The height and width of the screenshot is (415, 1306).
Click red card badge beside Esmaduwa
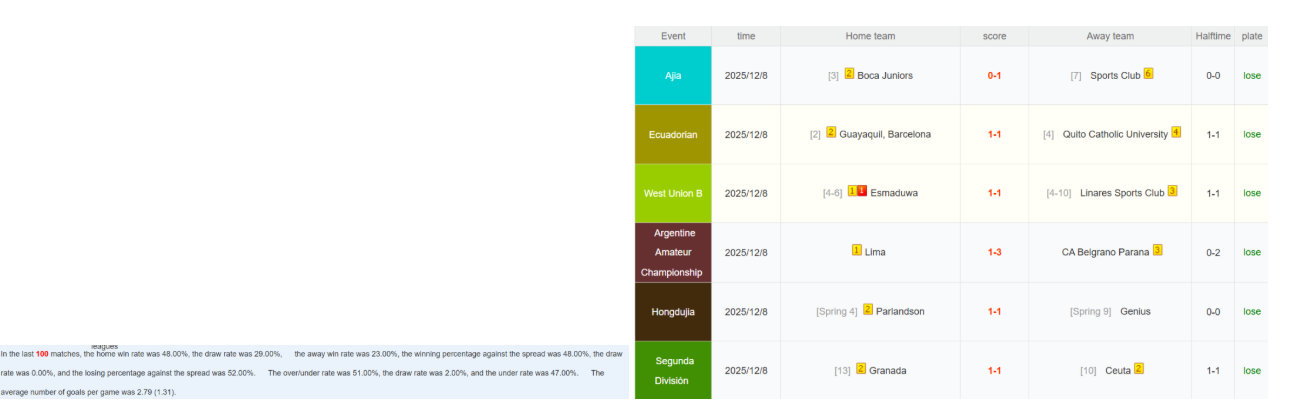[x=862, y=191]
